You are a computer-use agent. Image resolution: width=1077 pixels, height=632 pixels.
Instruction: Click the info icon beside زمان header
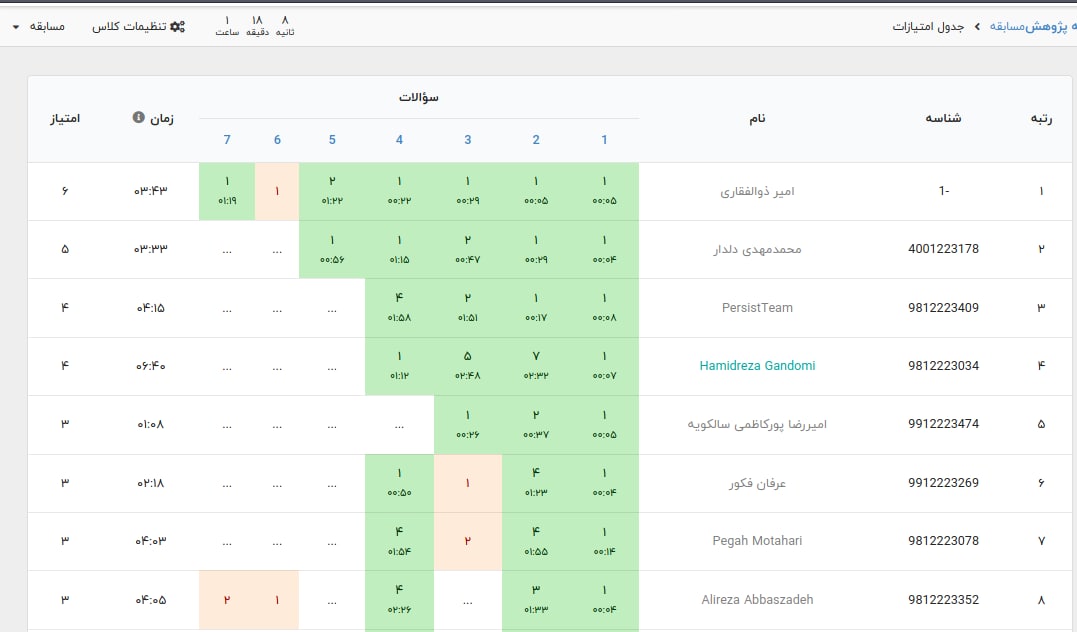(139, 117)
